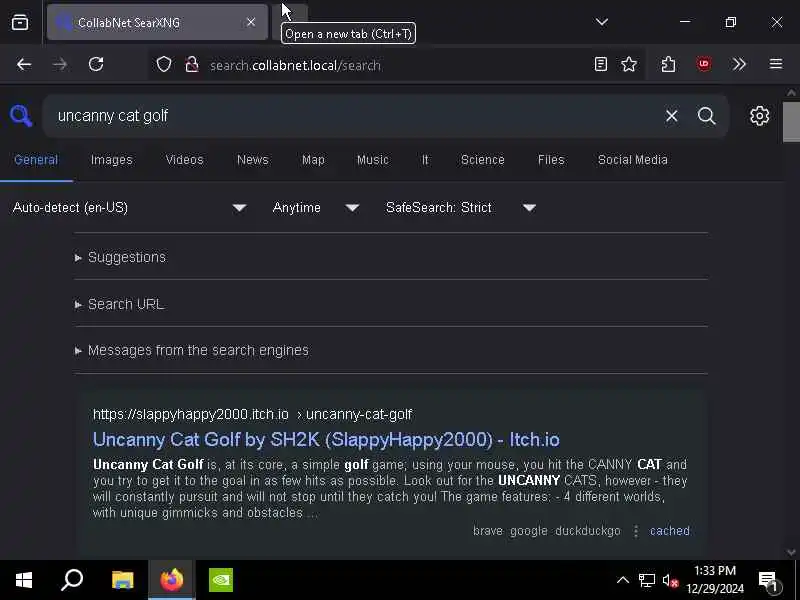Open Windows taskbar search

click(72, 580)
